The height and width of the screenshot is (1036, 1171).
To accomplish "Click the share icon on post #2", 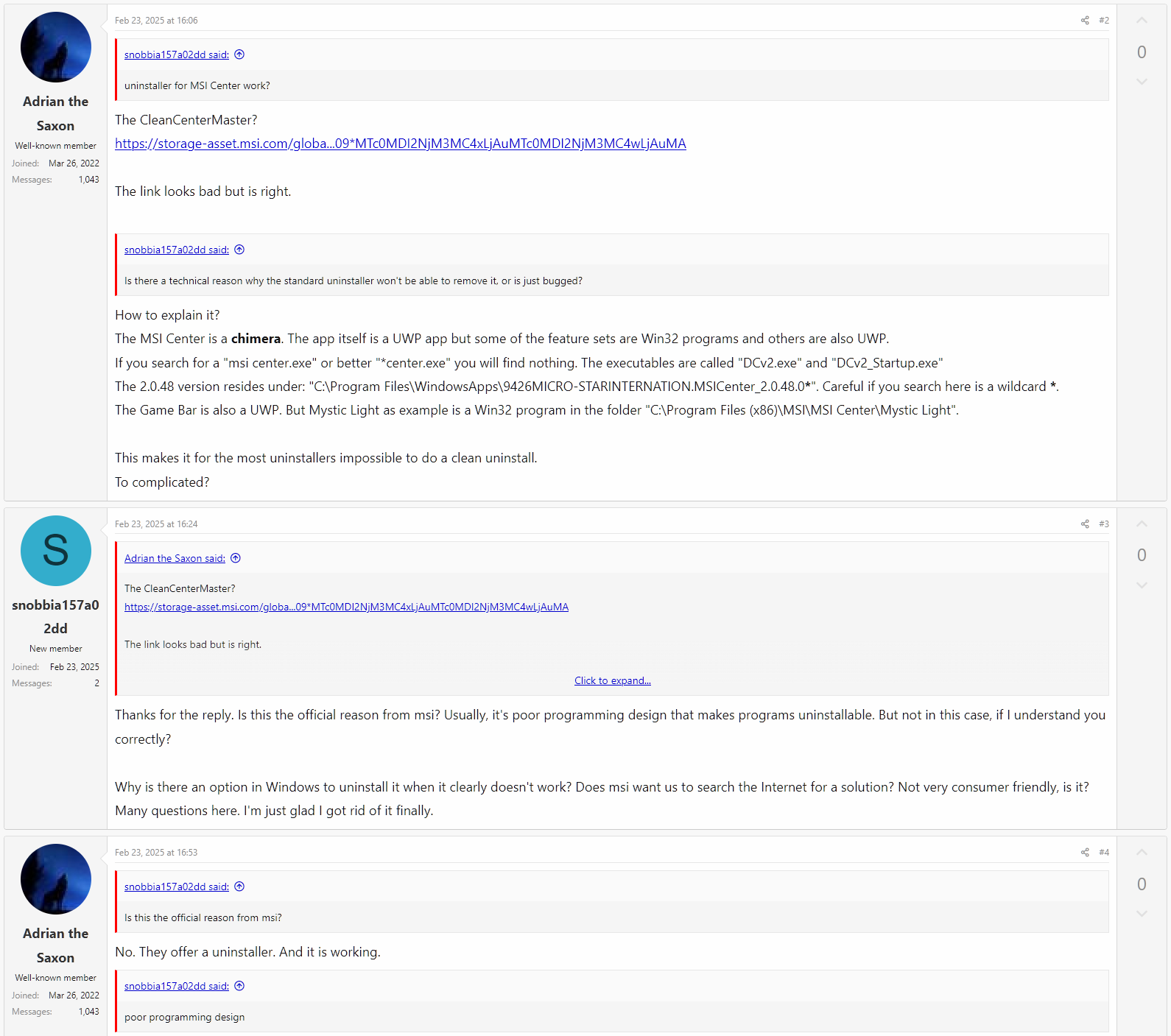I will coord(1085,21).
